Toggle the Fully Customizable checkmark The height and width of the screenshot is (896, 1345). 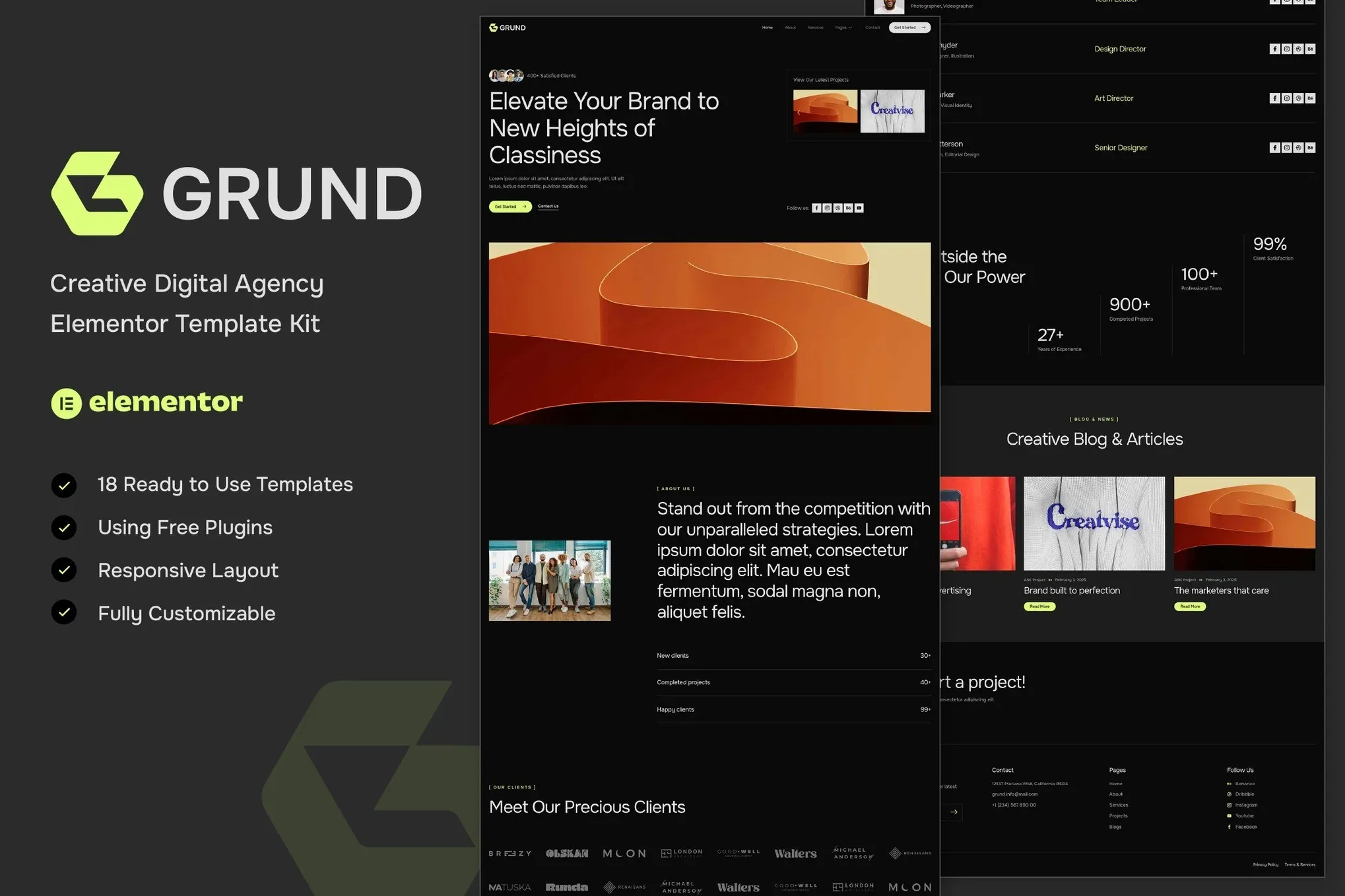pyautogui.click(x=64, y=613)
